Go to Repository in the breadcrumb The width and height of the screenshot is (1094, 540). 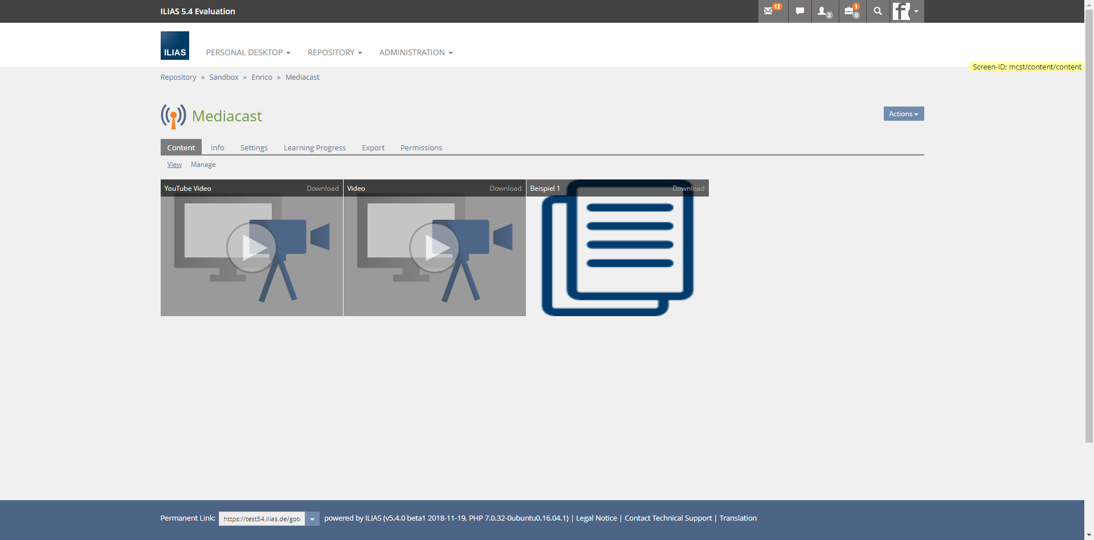point(179,77)
